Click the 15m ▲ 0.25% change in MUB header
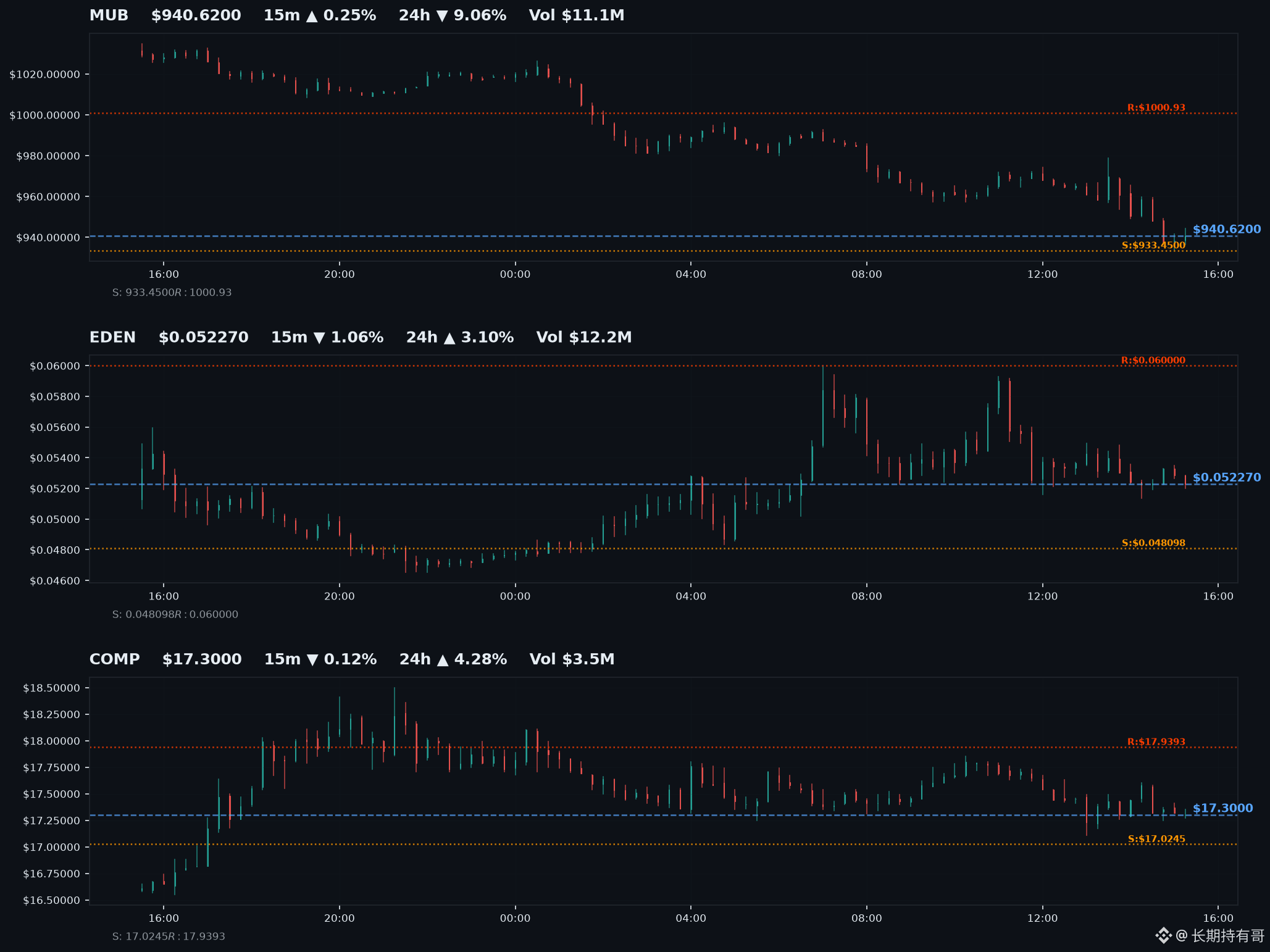 pos(320,15)
